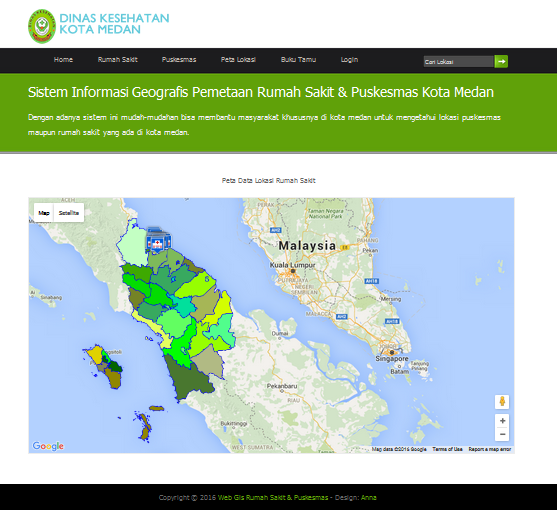Zoom out with the map minus button

(502, 434)
